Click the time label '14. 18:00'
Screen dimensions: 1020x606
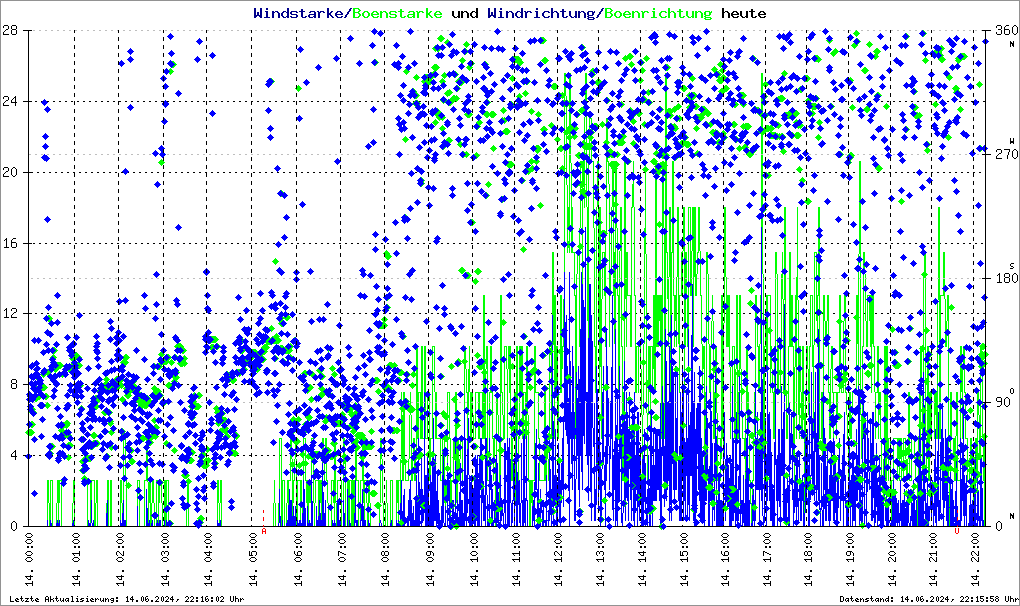(x=808, y=559)
